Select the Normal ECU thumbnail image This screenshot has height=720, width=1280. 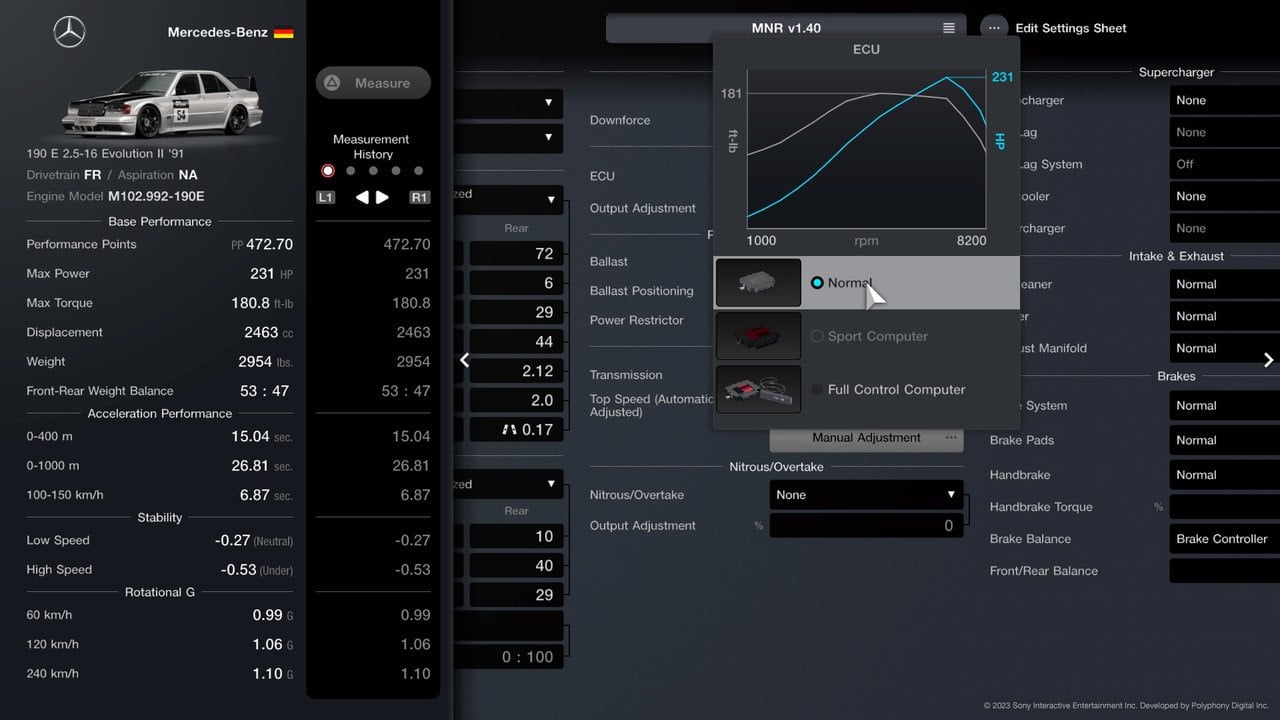point(758,283)
